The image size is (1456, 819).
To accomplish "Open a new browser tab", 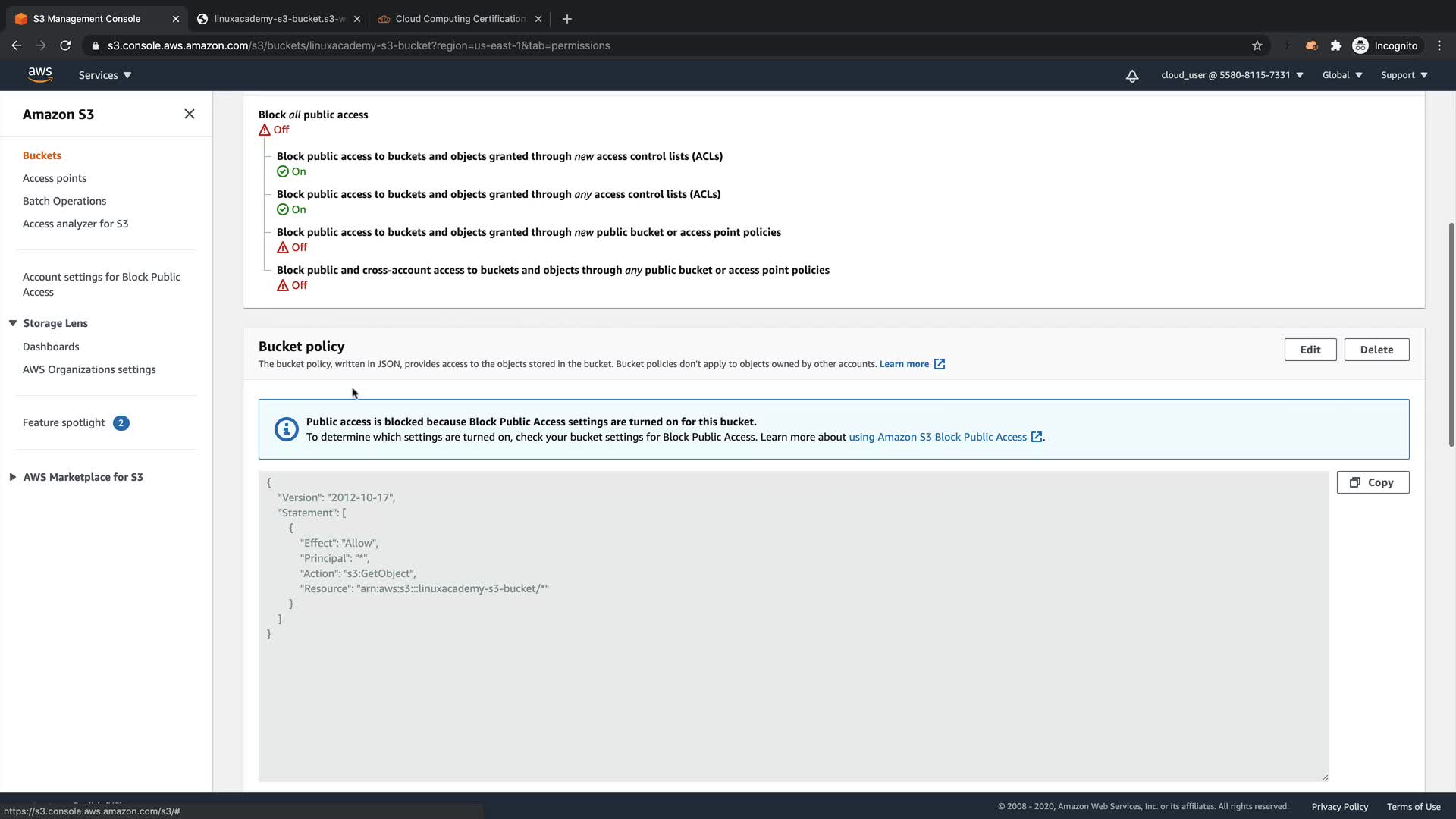I will 567,18.
